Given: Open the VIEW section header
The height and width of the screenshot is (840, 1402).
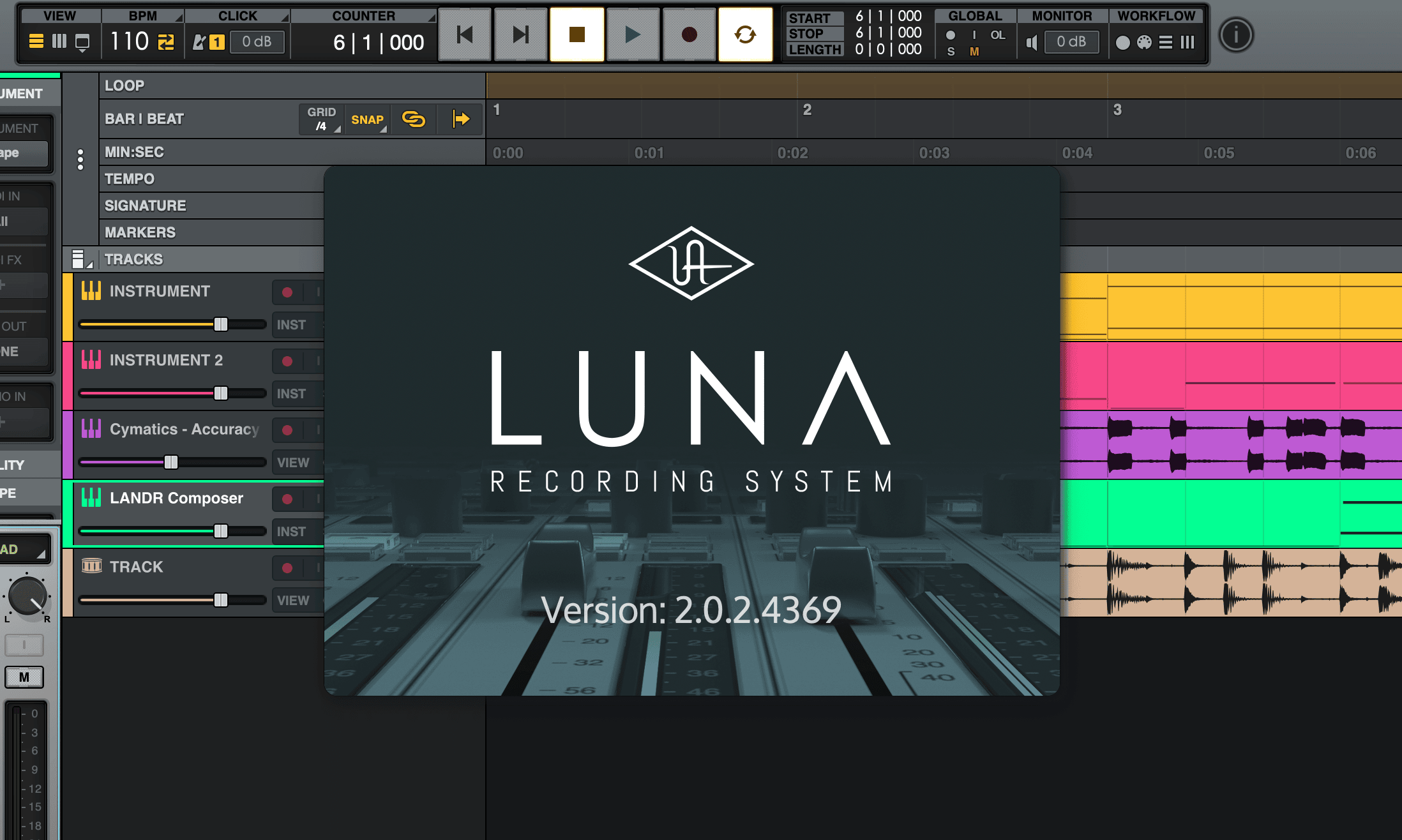Looking at the screenshot, I should click(x=60, y=16).
